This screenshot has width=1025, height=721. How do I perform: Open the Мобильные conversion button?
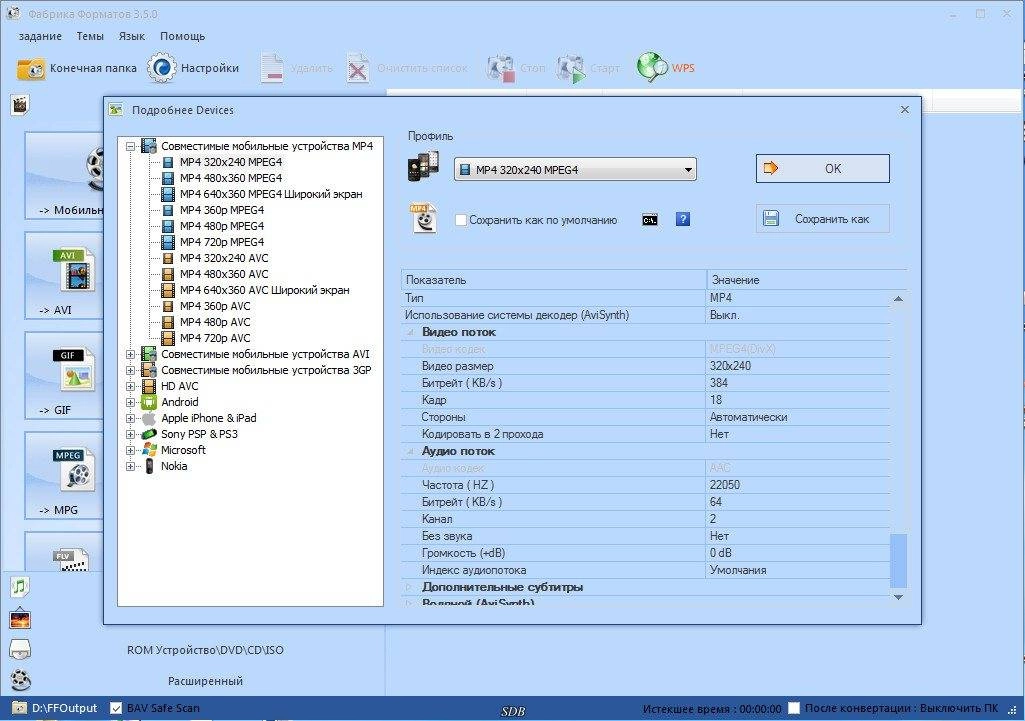64,175
